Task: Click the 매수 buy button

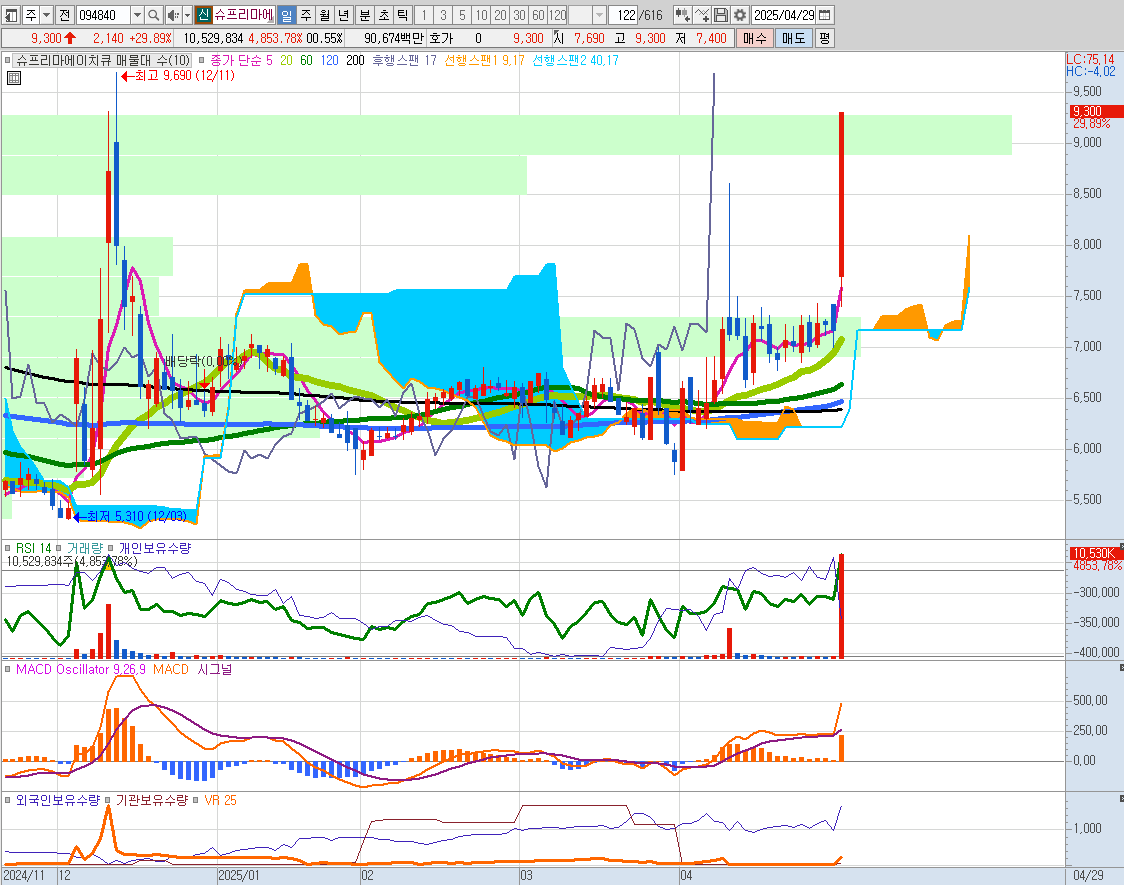Action: 755,38
